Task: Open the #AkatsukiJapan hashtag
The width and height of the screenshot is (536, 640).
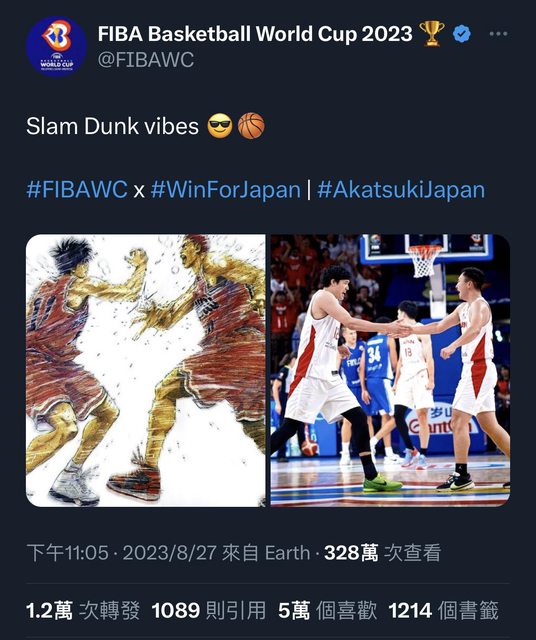Action: tap(401, 190)
